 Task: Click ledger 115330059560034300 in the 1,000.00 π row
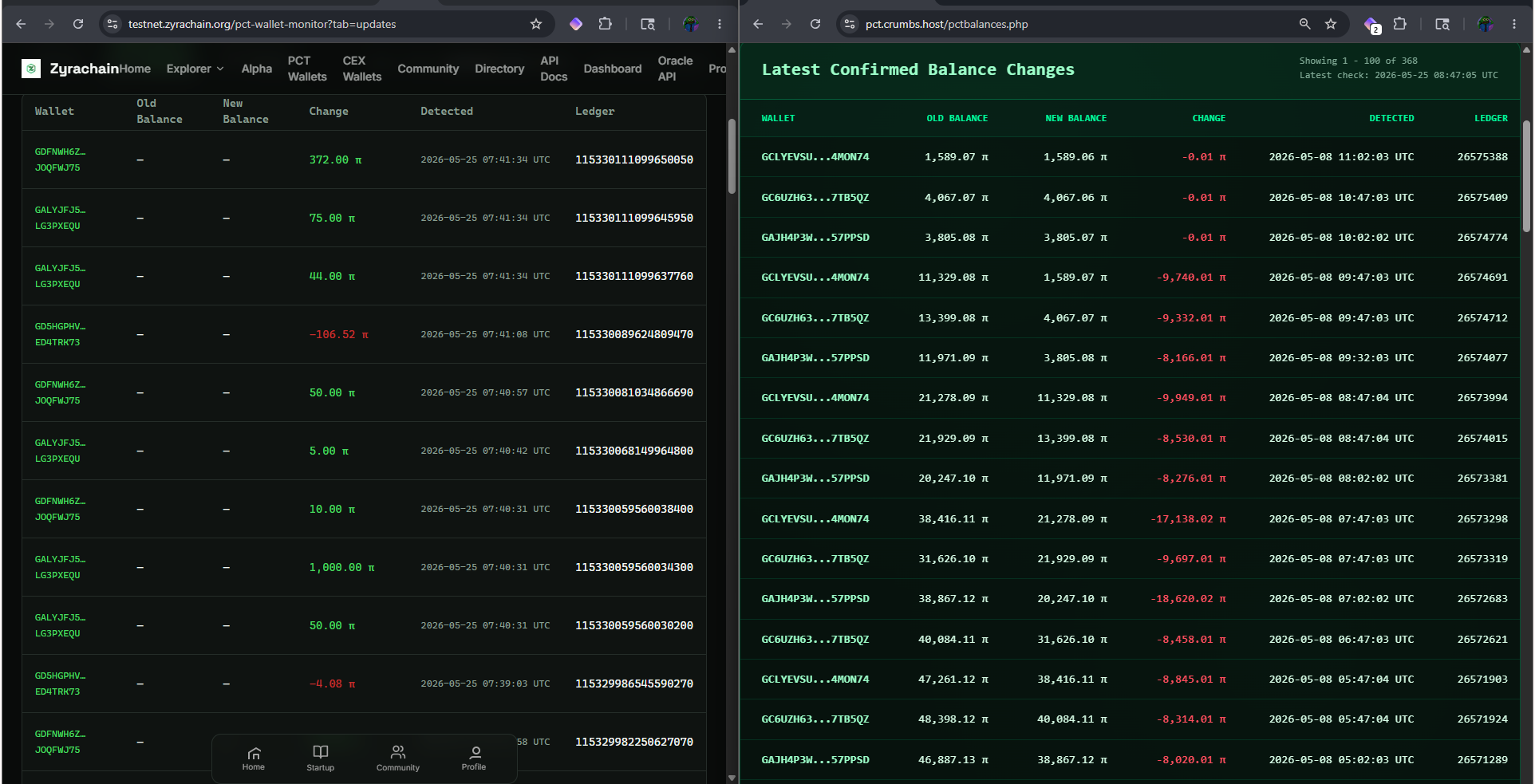coord(634,567)
